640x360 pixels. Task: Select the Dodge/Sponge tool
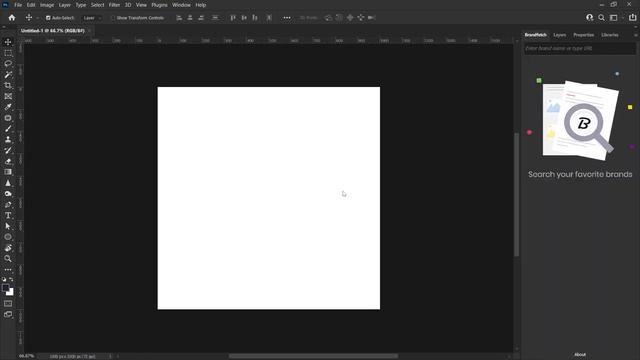(8, 193)
